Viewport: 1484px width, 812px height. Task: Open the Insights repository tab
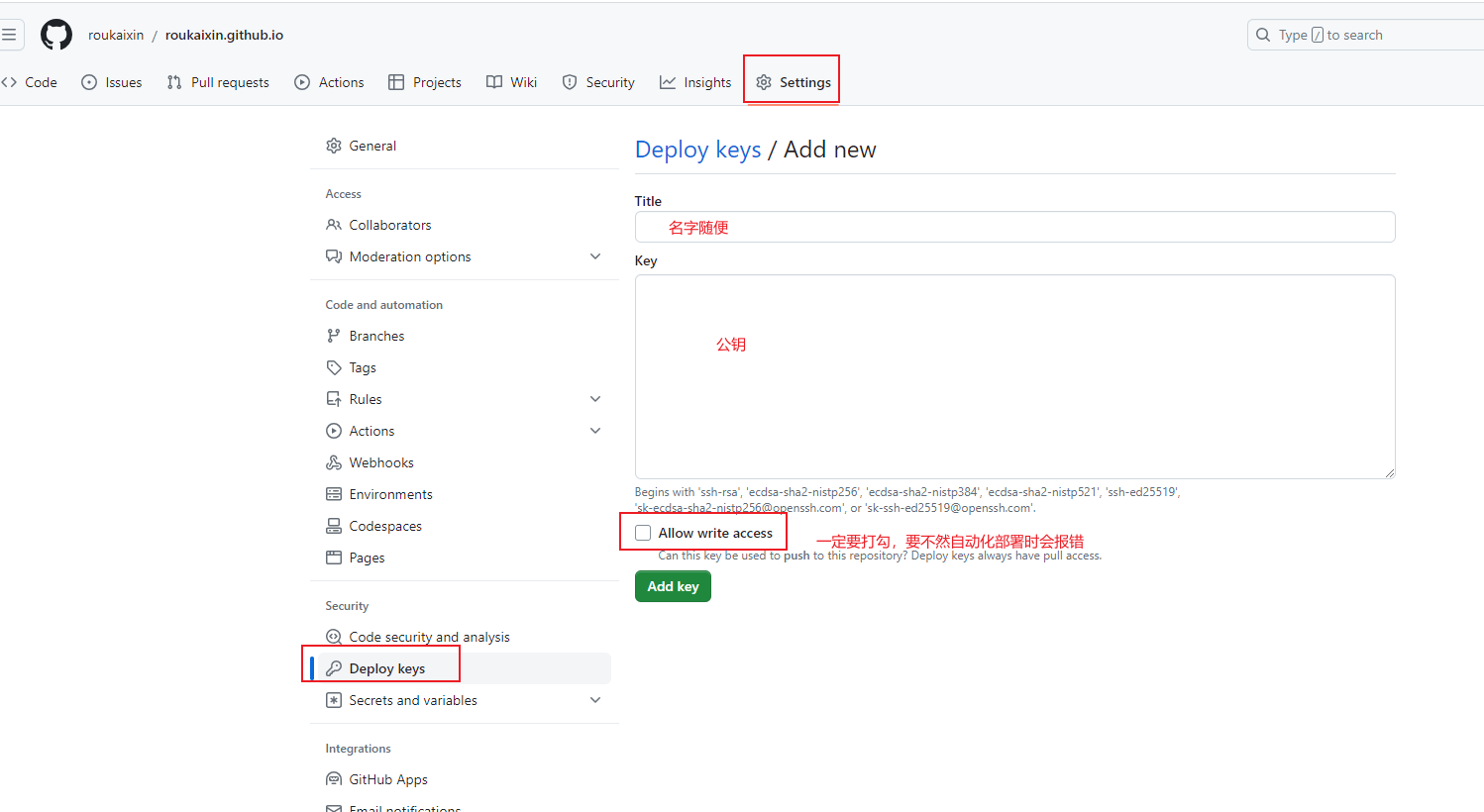(695, 82)
